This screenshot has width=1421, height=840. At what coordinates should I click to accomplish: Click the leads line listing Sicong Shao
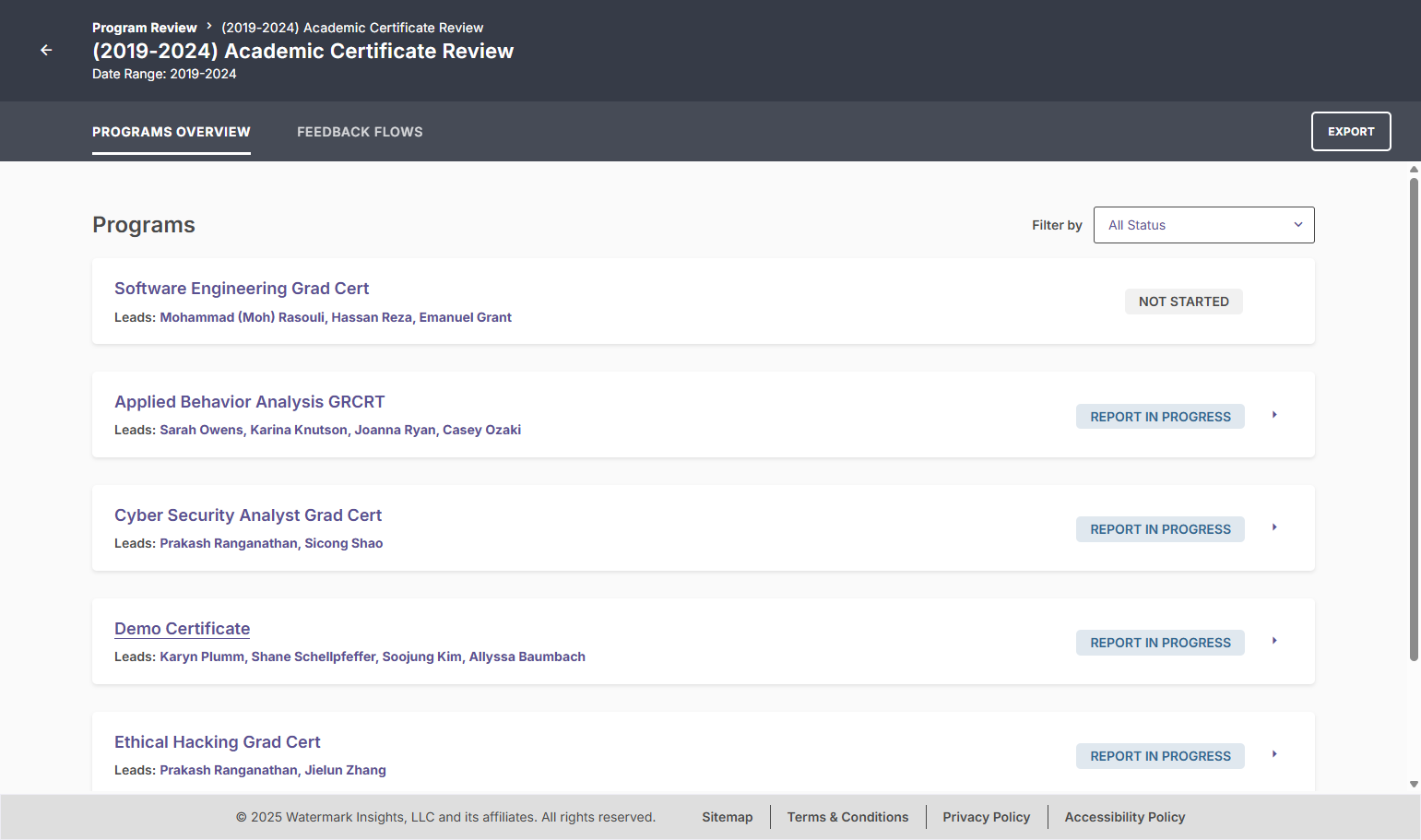pos(249,543)
